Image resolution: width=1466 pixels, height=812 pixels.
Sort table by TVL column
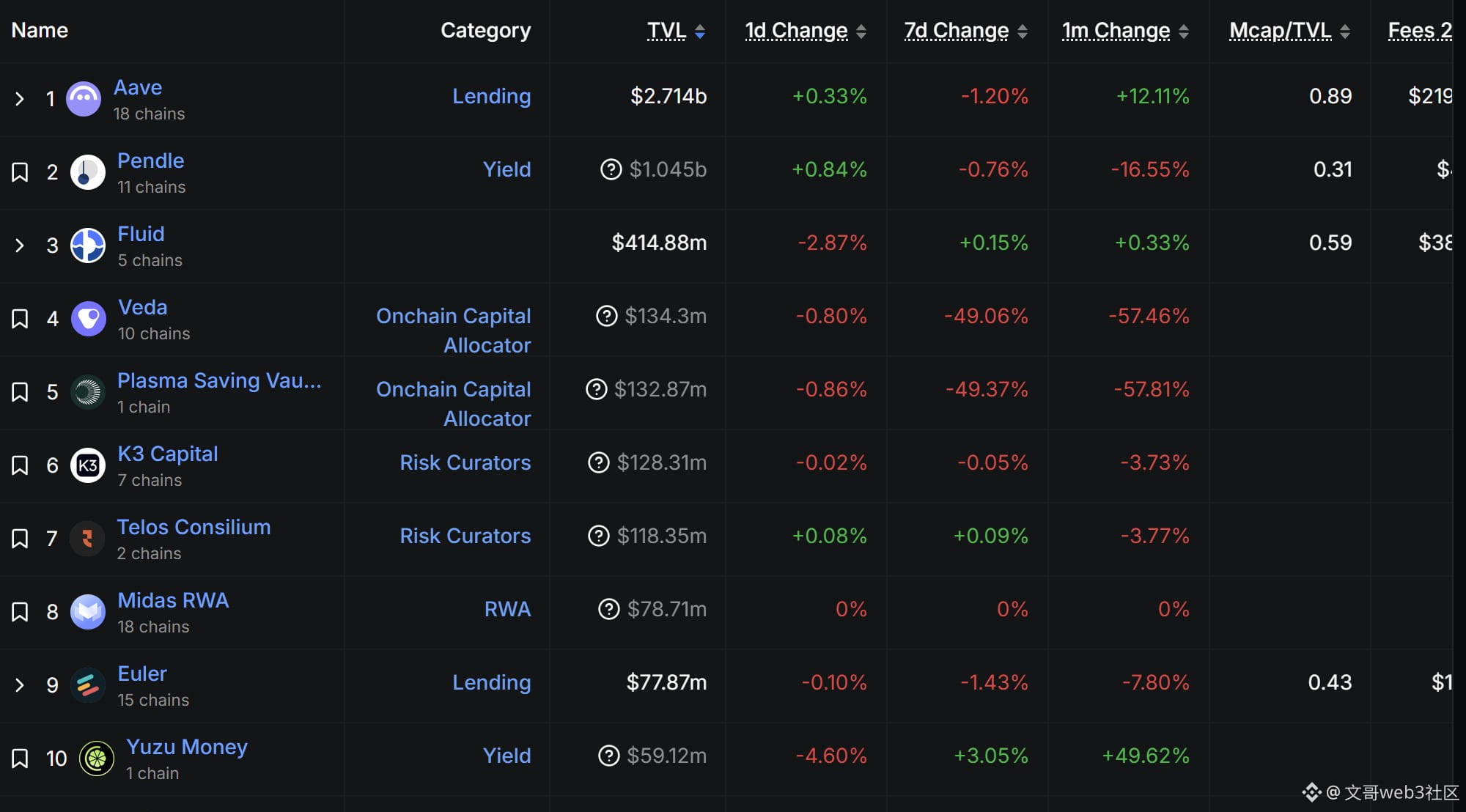click(667, 31)
